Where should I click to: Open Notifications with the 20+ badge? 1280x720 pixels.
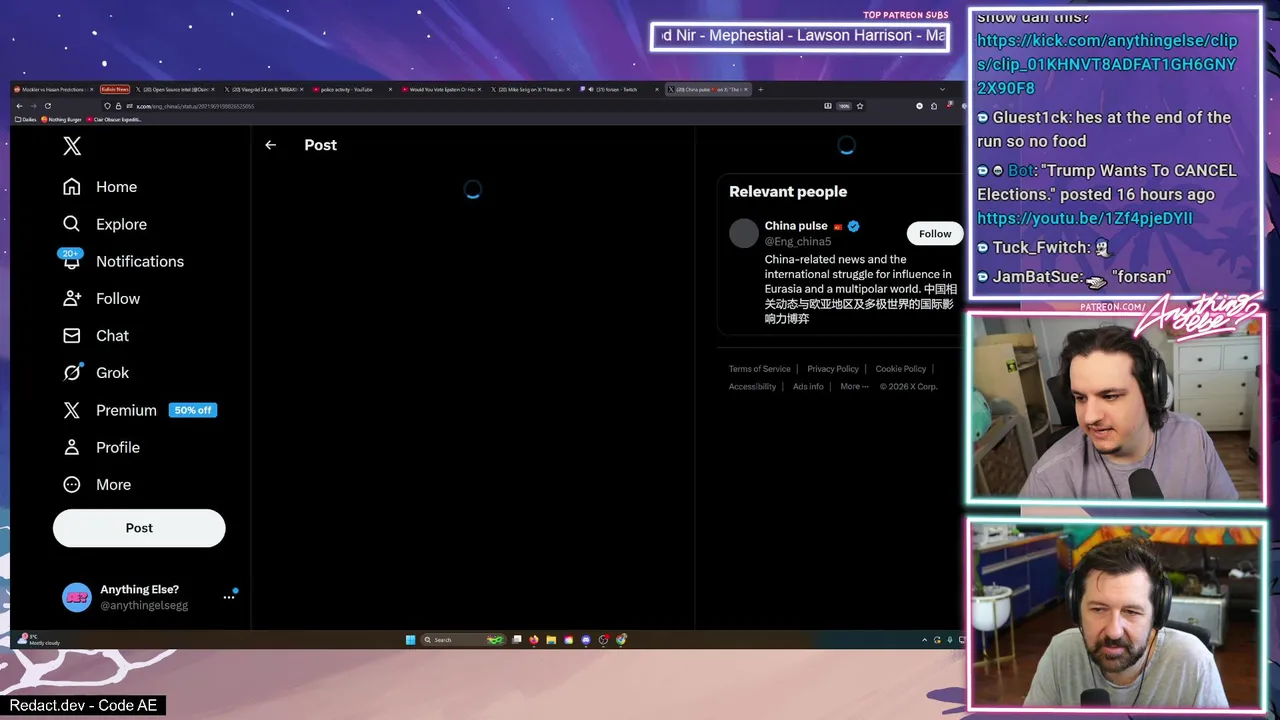click(122, 261)
